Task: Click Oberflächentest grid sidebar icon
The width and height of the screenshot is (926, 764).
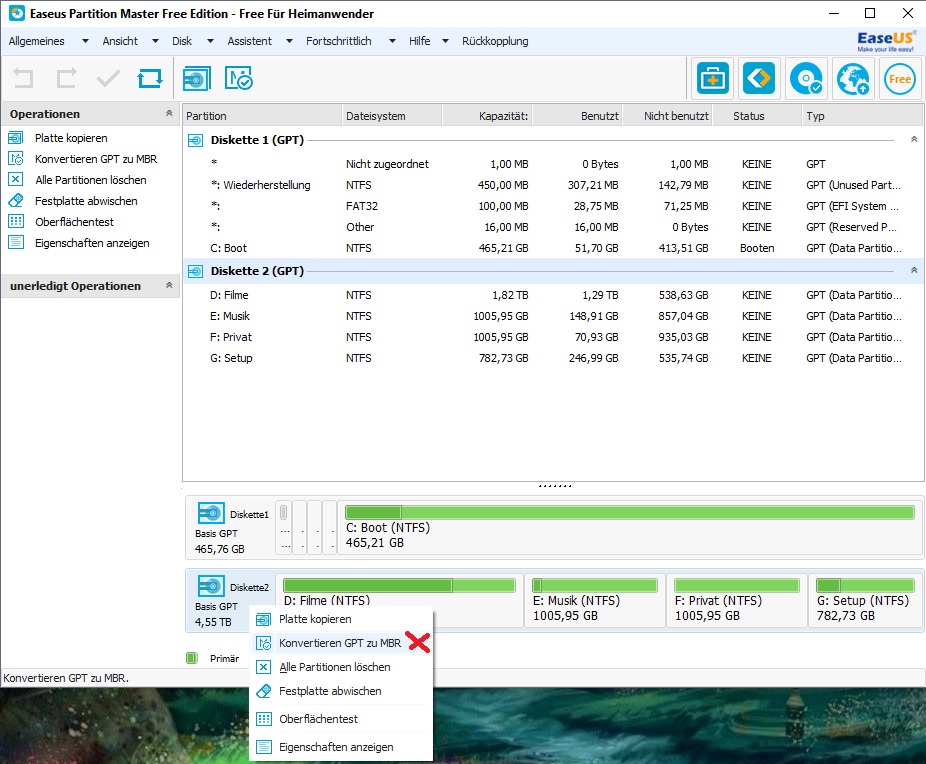Action: pyautogui.click(x=16, y=221)
